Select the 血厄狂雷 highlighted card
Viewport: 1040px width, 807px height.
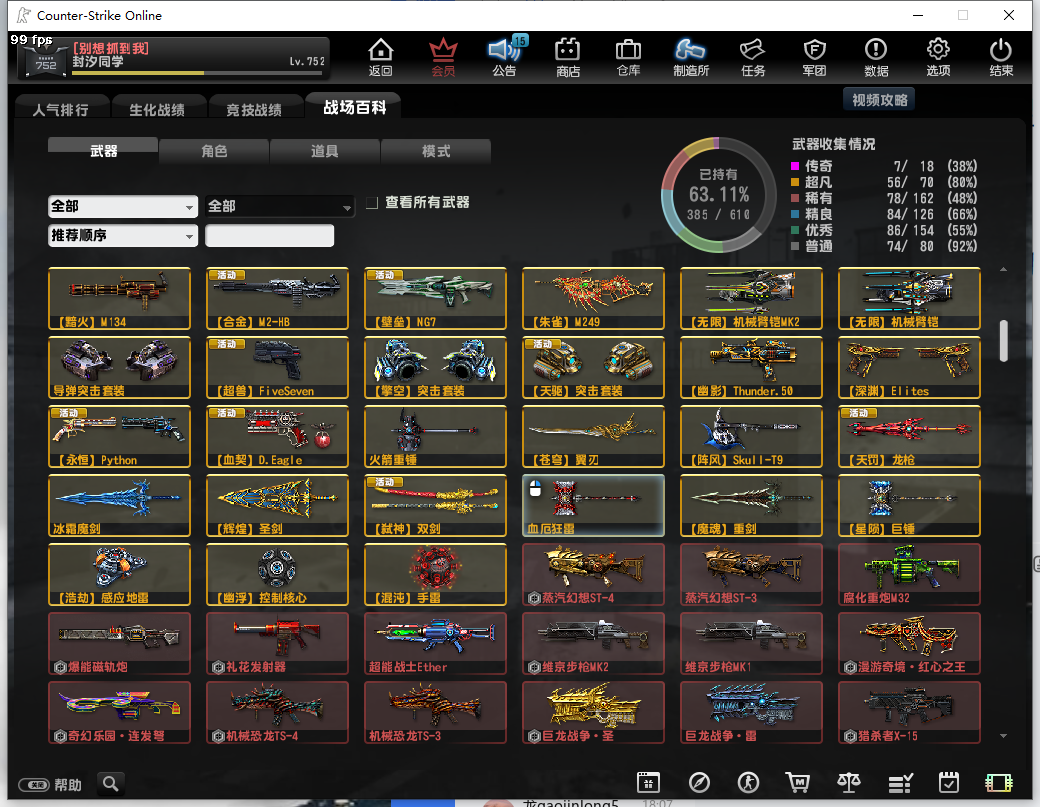593,505
